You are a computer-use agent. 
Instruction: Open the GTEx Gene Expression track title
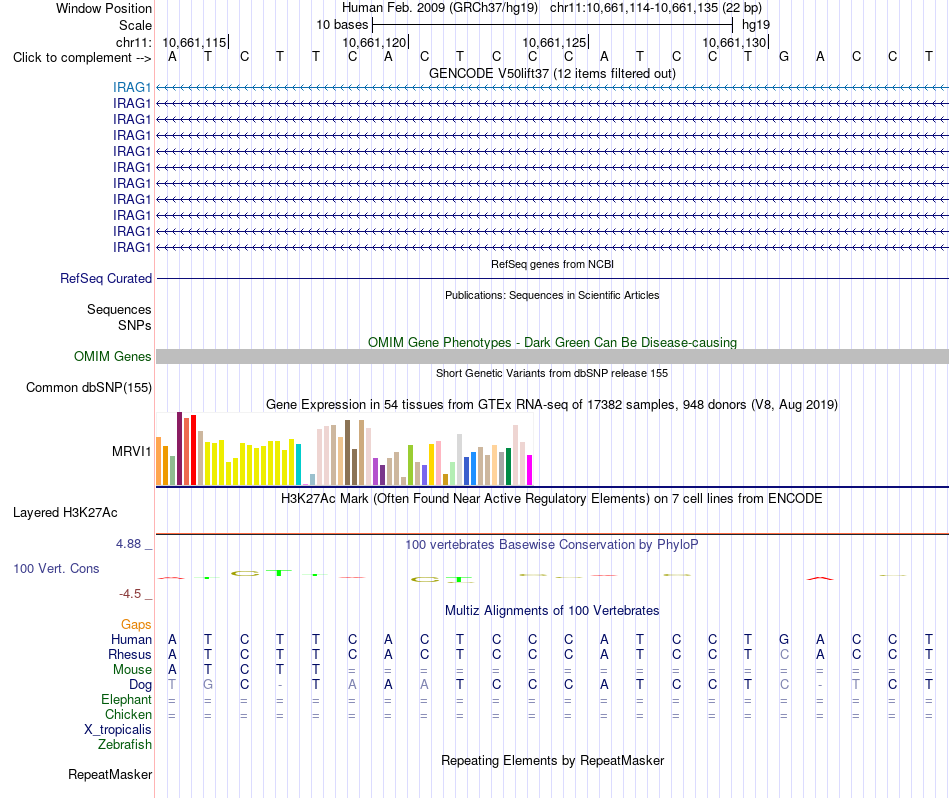pyautogui.click(x=552, y=404)
